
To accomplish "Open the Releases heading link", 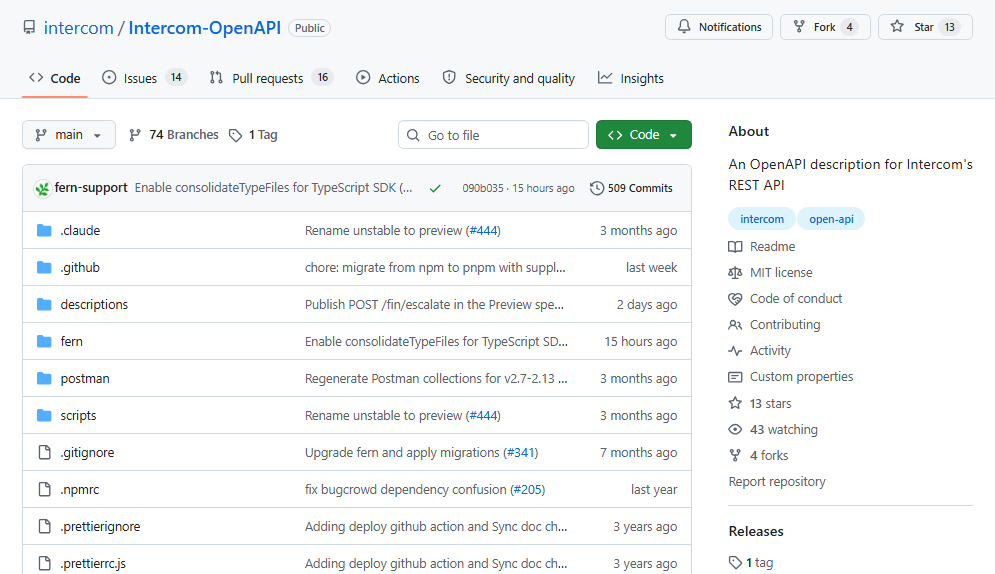I will (x=756, y=532).
